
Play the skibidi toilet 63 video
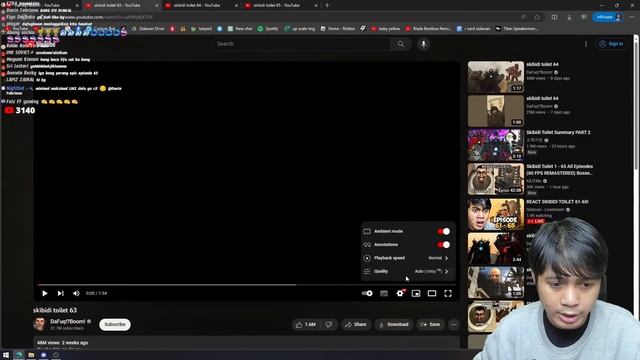[x=44, y=293]
